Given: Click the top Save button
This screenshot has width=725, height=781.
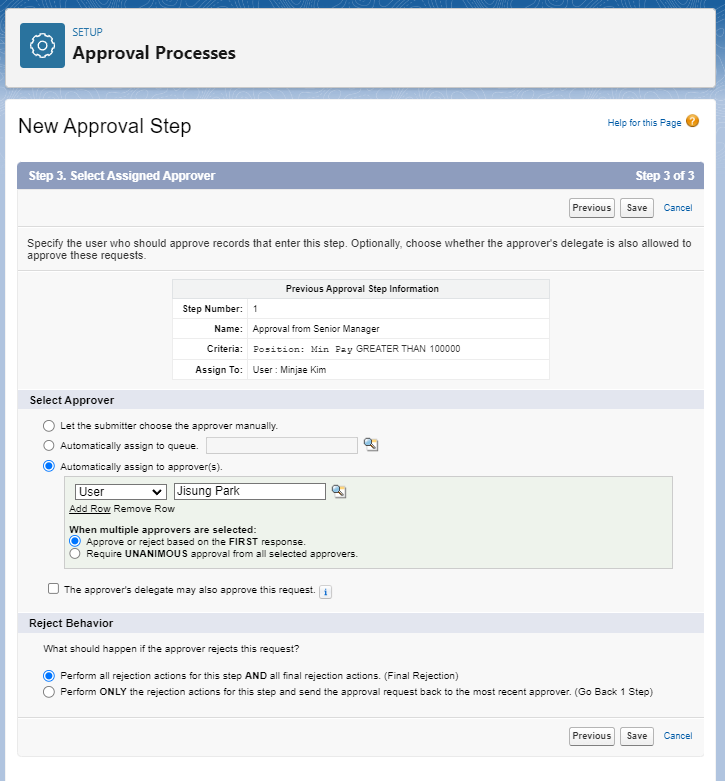Looking at the screenshot, I should pyautogui.click(x=636, y=208).
